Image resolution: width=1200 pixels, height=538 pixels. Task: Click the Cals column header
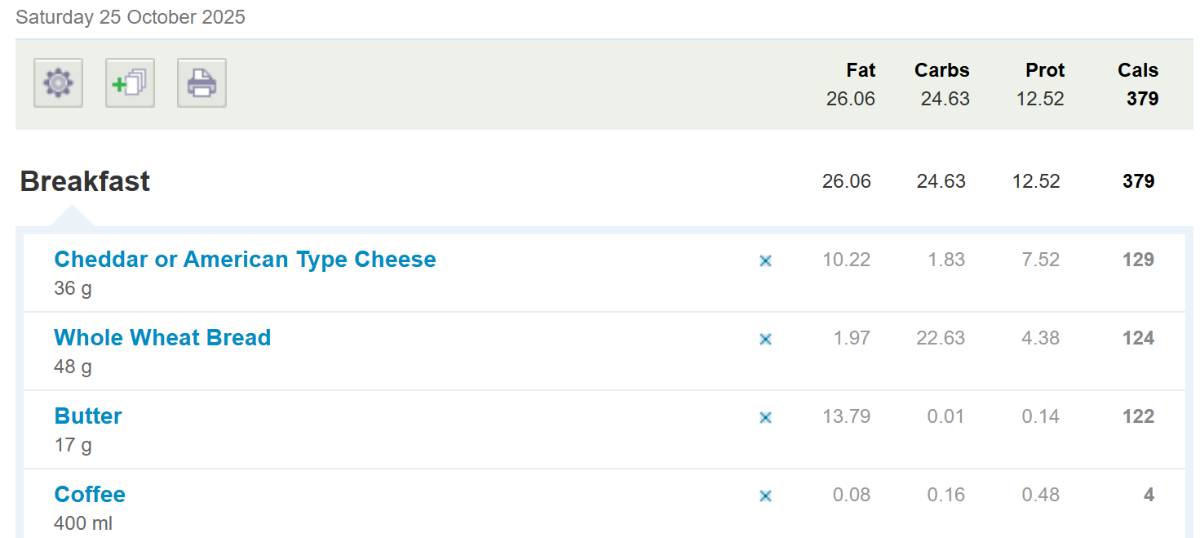pos(1137,70)
